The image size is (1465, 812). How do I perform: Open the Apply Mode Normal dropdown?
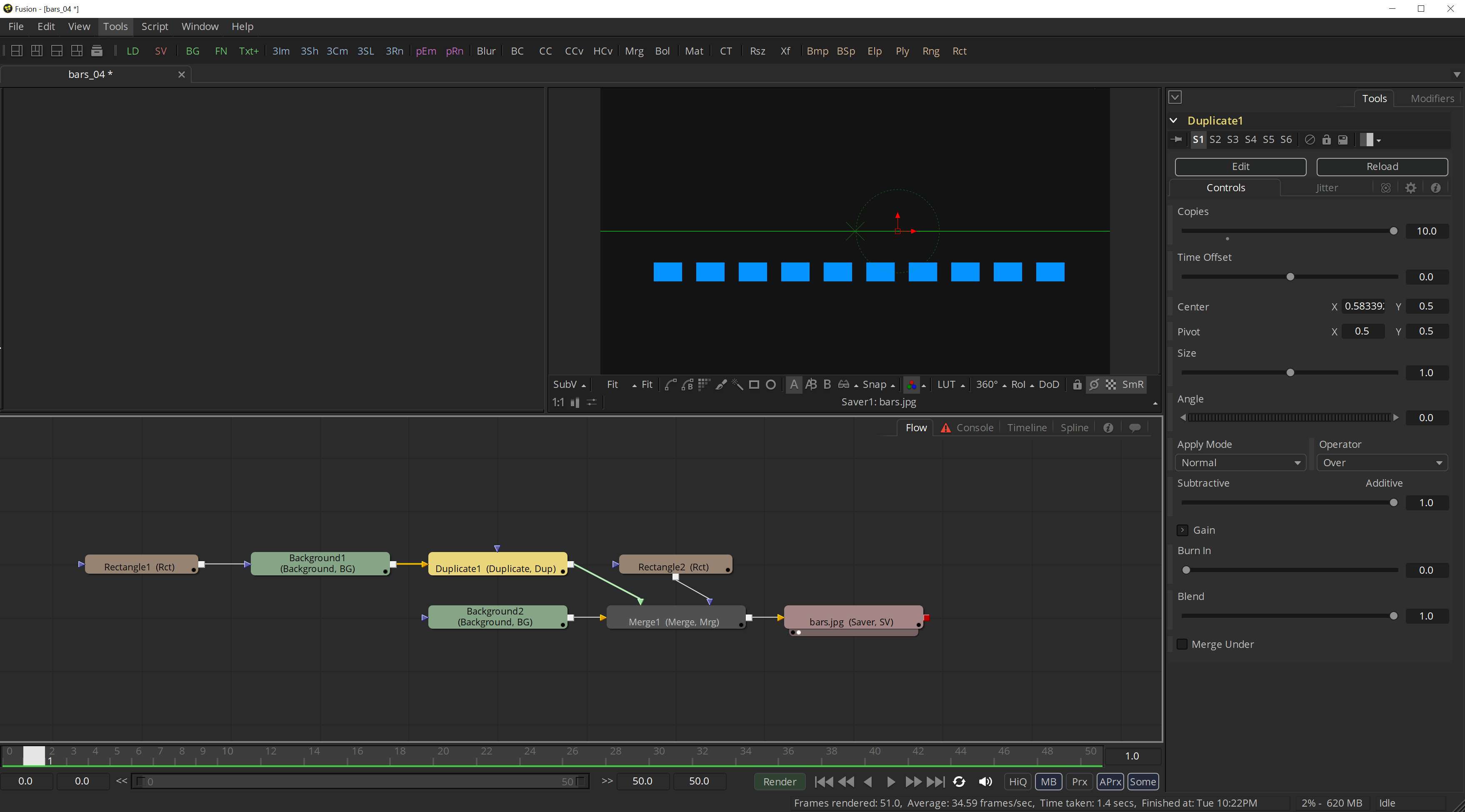pyautogui.click(x=1240, y=463)
